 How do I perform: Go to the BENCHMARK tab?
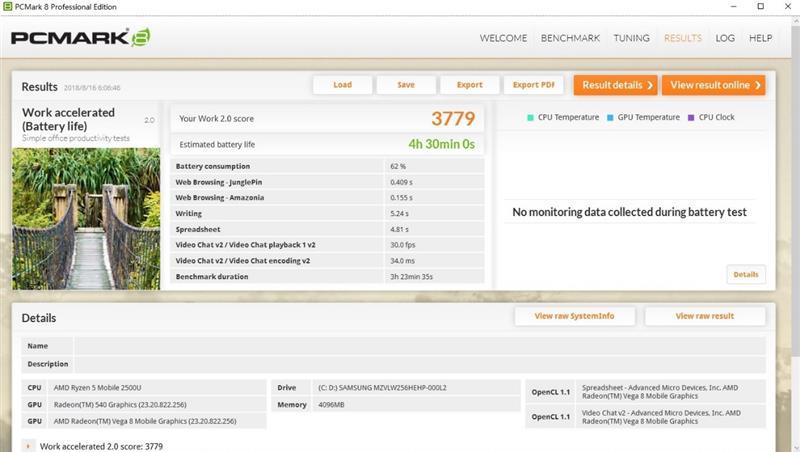(570, 38)
